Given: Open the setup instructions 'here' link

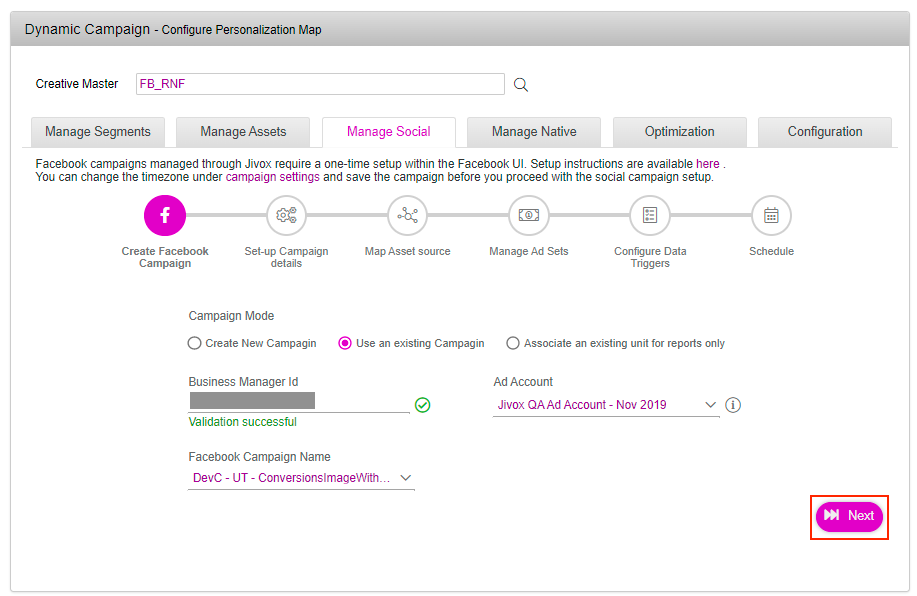Looking at the screenshot, I should tap(707, 163).
